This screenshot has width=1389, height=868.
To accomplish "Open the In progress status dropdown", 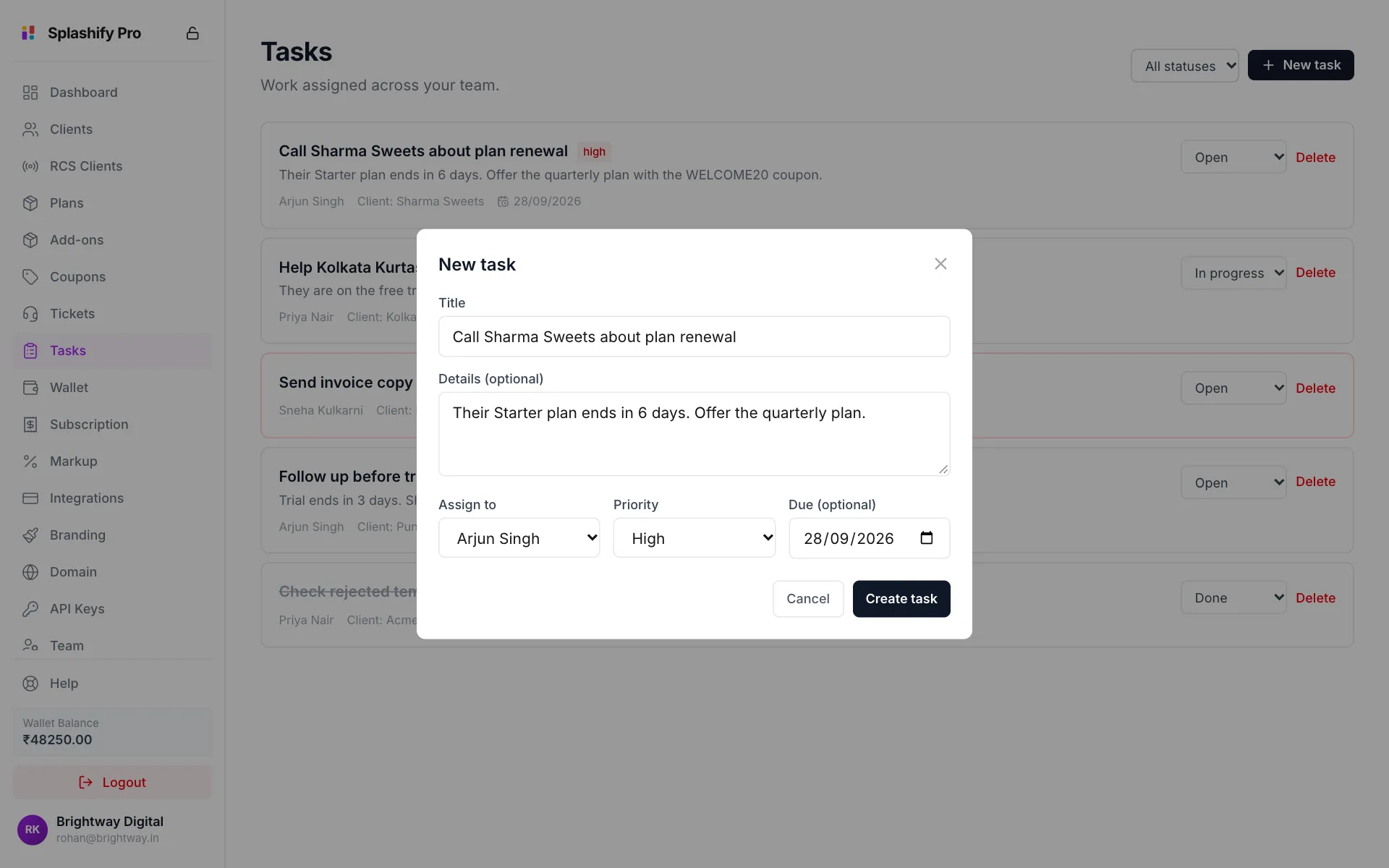I will pyautogui.click(x=1233, y=273).
